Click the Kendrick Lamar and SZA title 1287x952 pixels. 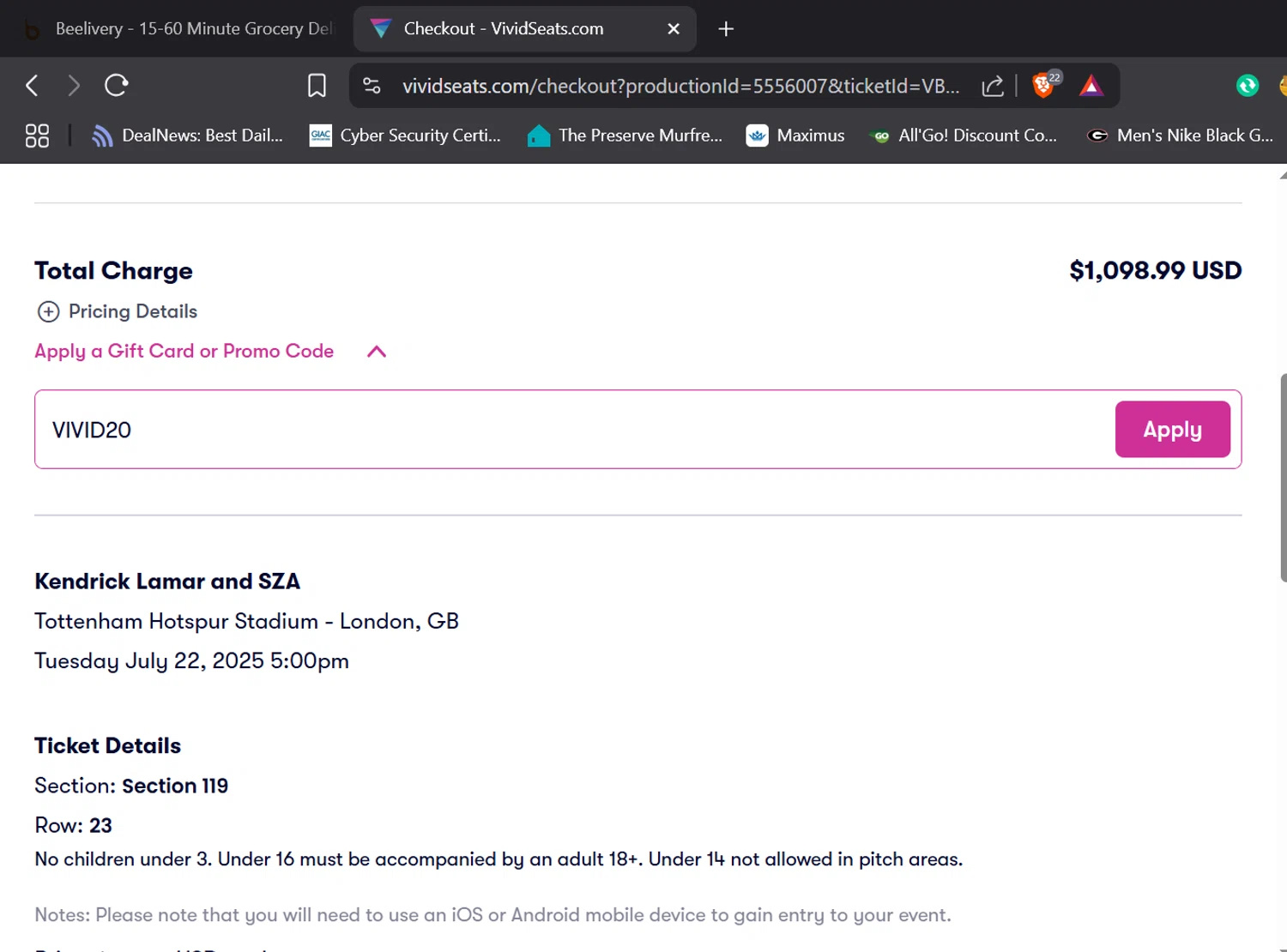pyautogui.click(x=167, y=581)
